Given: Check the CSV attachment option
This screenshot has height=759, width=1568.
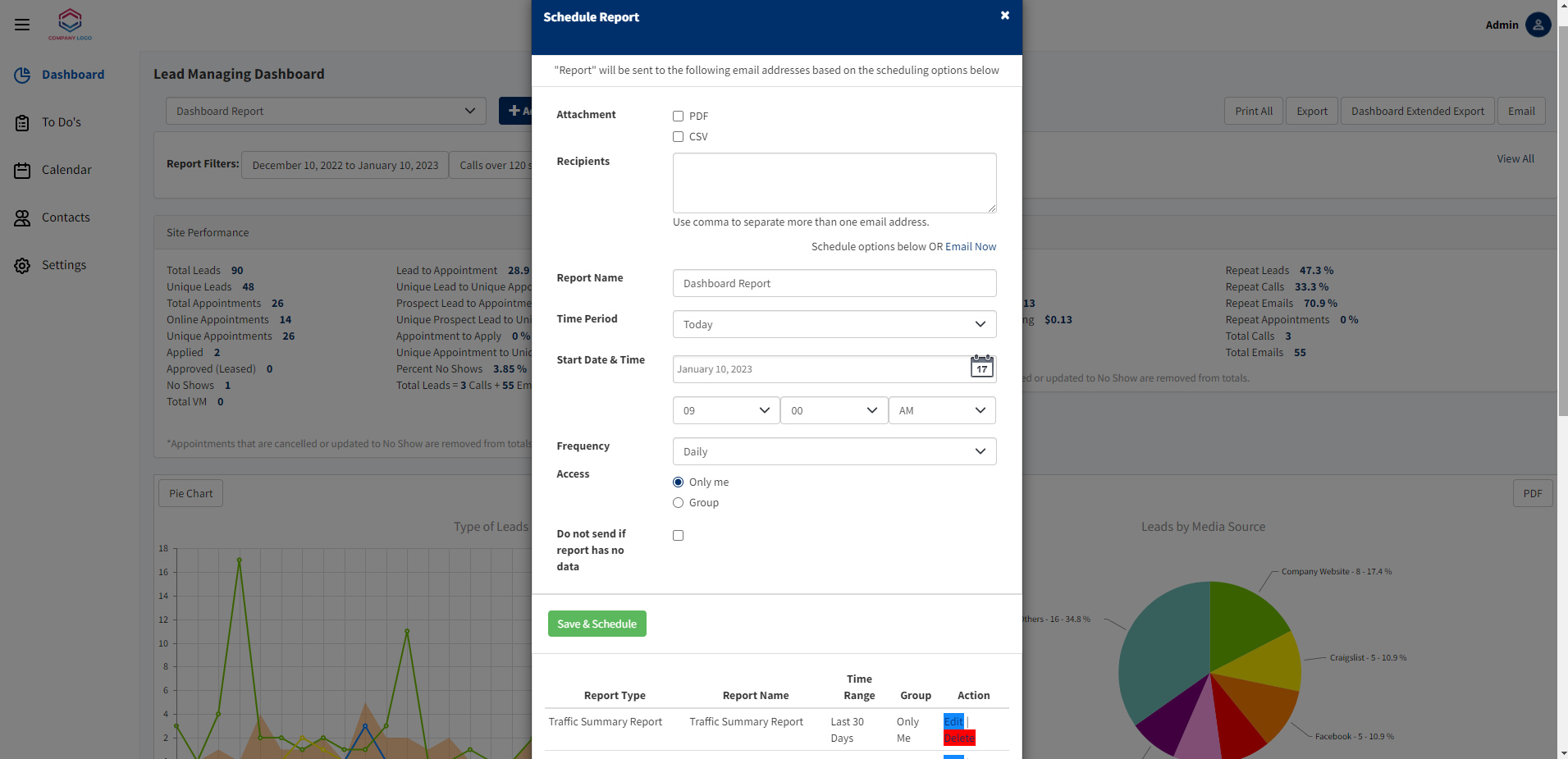Looking at the screenshot, I should tap(678, 137).
